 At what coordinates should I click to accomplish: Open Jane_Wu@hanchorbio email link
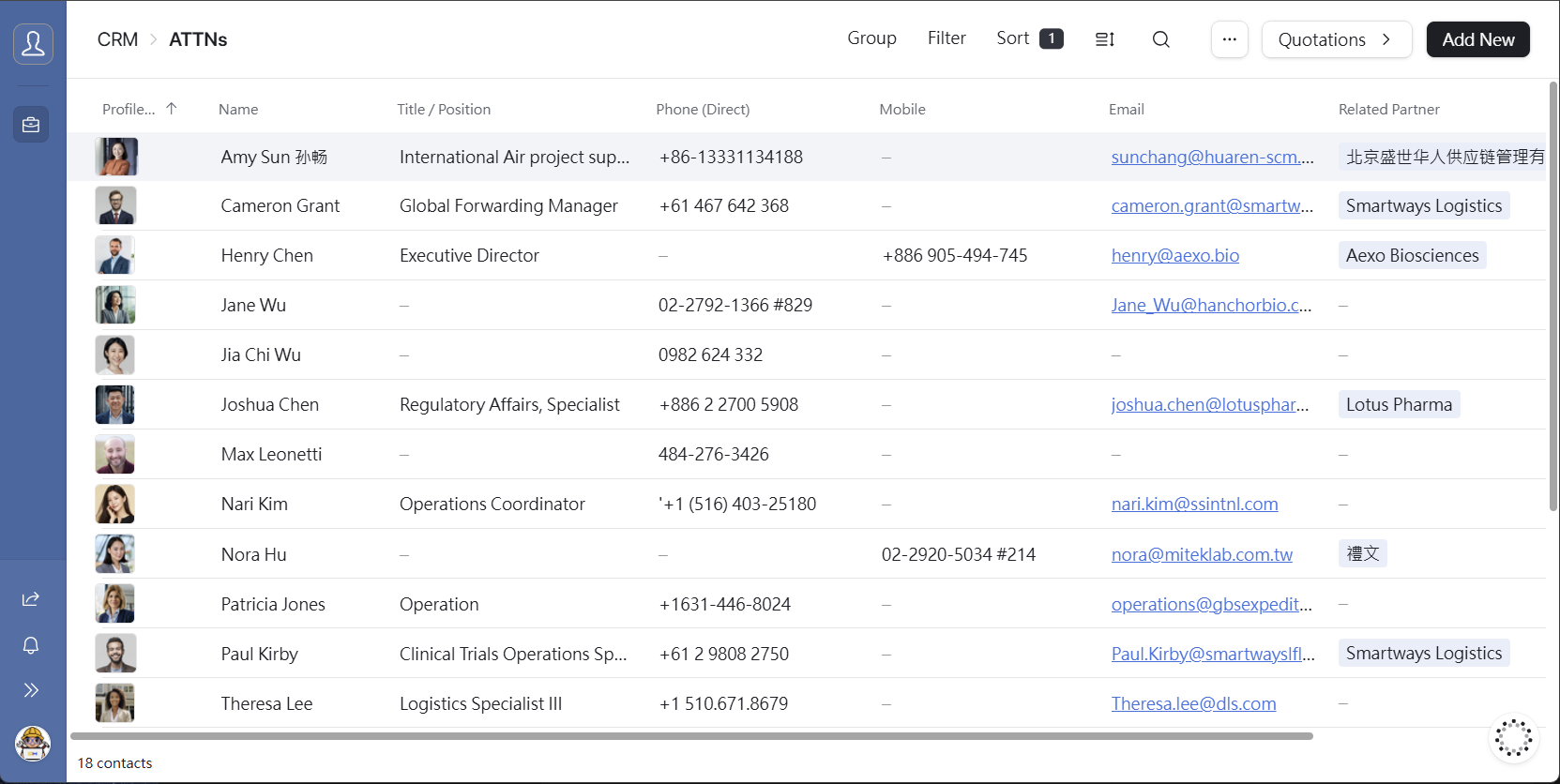[1211, 305]
